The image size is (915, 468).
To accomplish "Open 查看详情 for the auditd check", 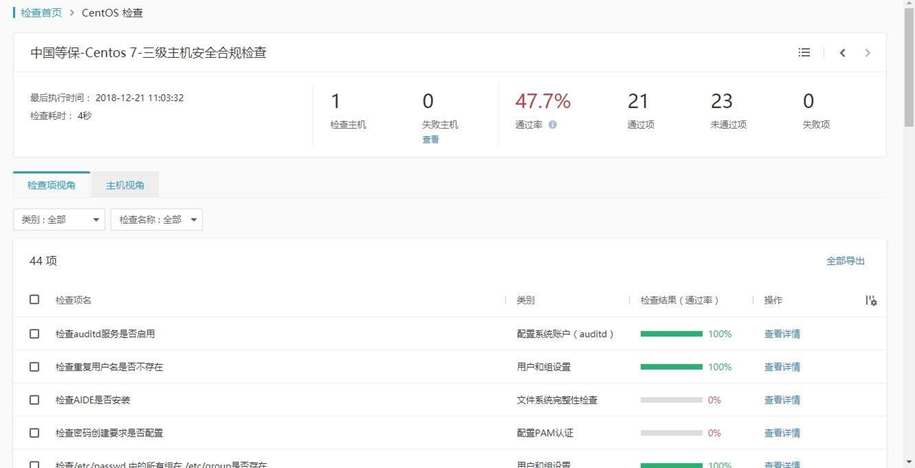I will [782, 334].
